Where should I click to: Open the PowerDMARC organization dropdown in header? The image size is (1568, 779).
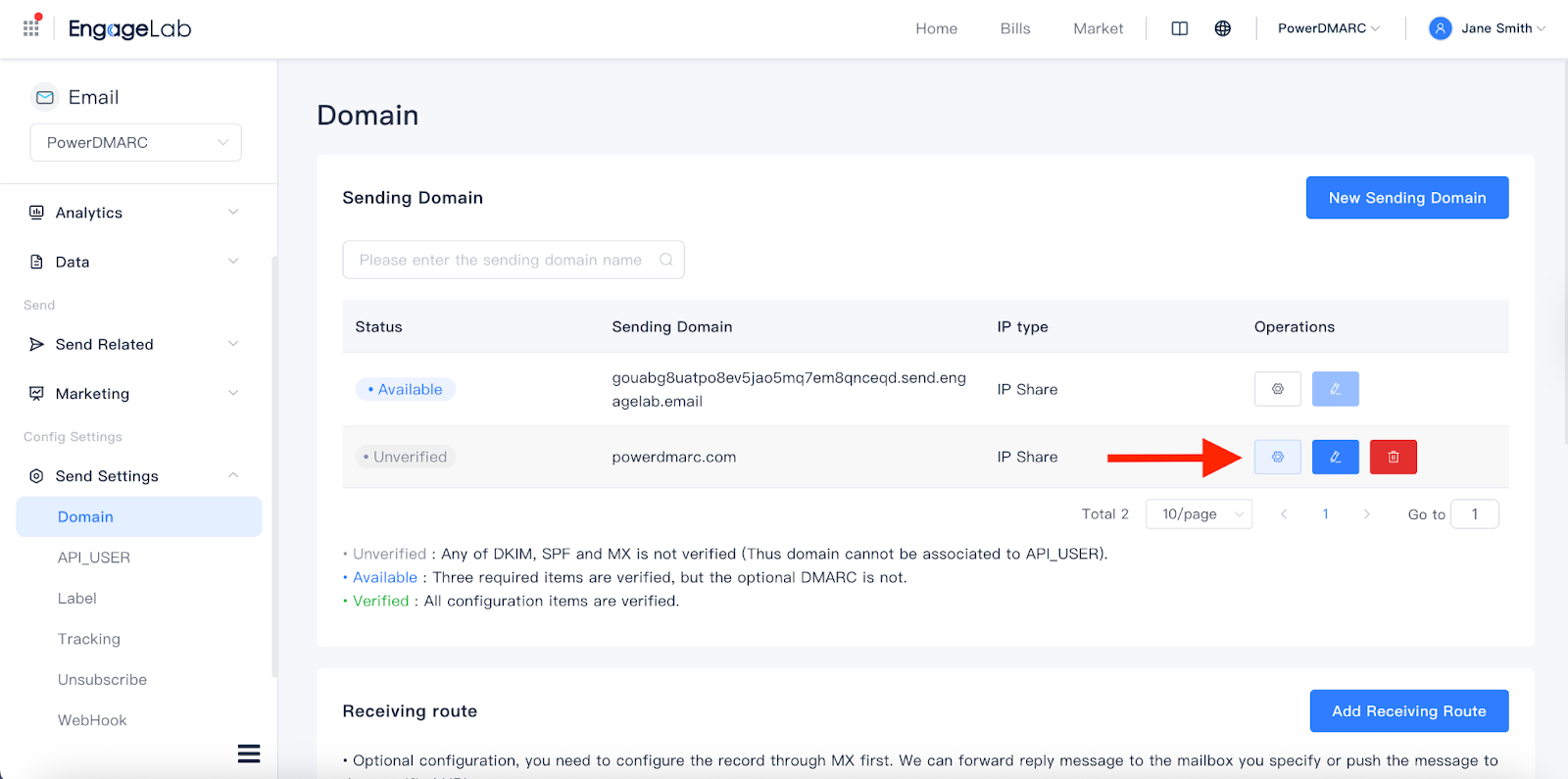tap(1328, 28)
